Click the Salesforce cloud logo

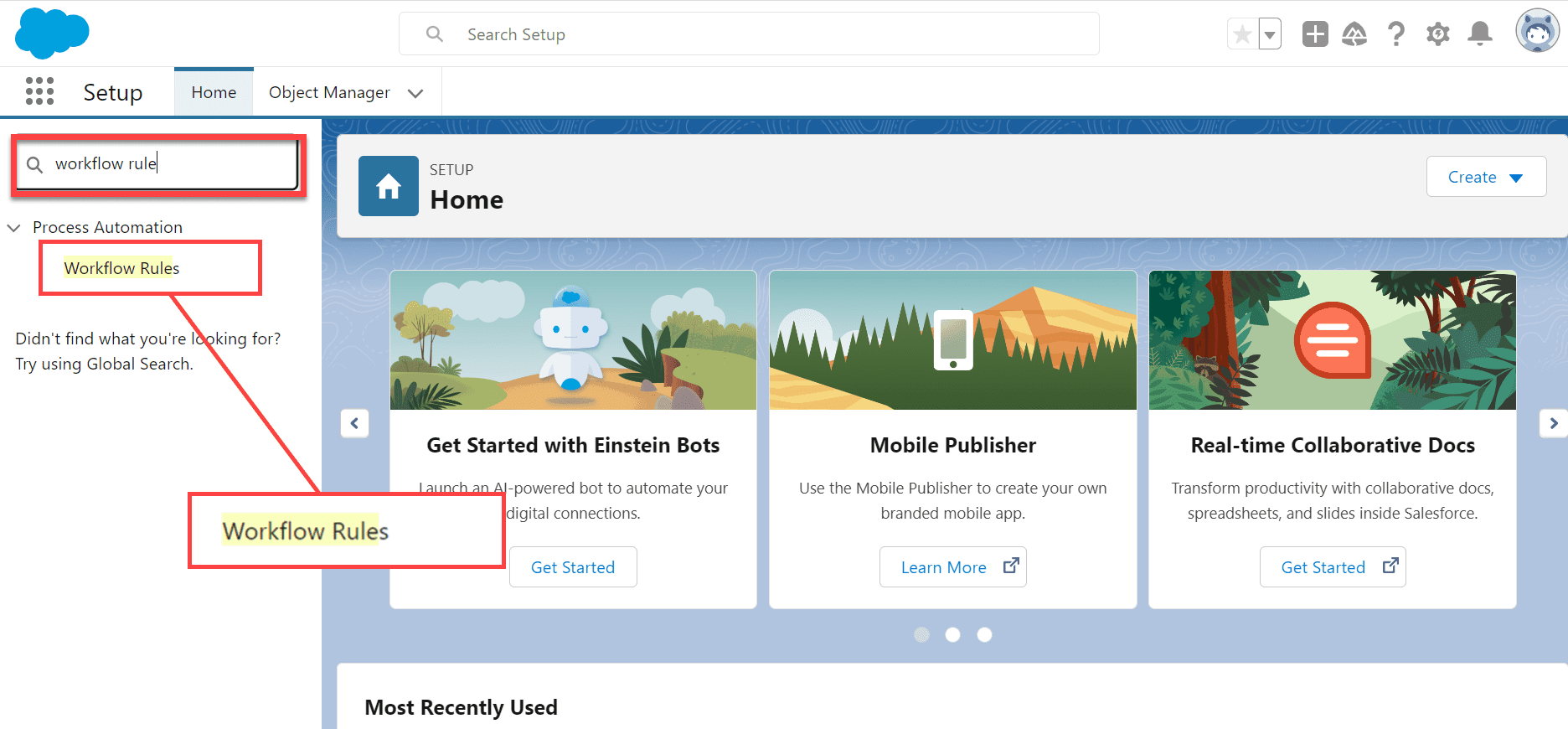[x=52, y=34]
